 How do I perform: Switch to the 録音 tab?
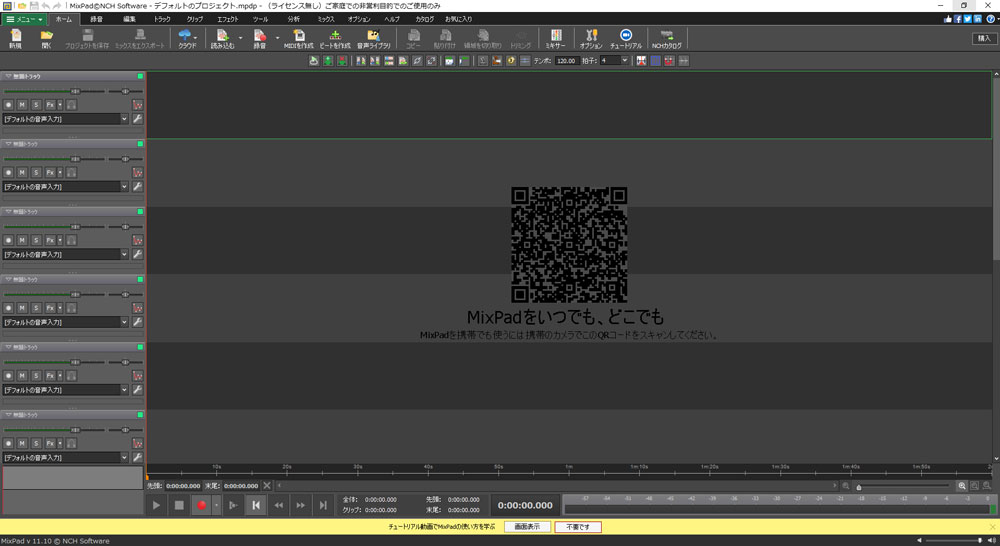click(96, 19)
